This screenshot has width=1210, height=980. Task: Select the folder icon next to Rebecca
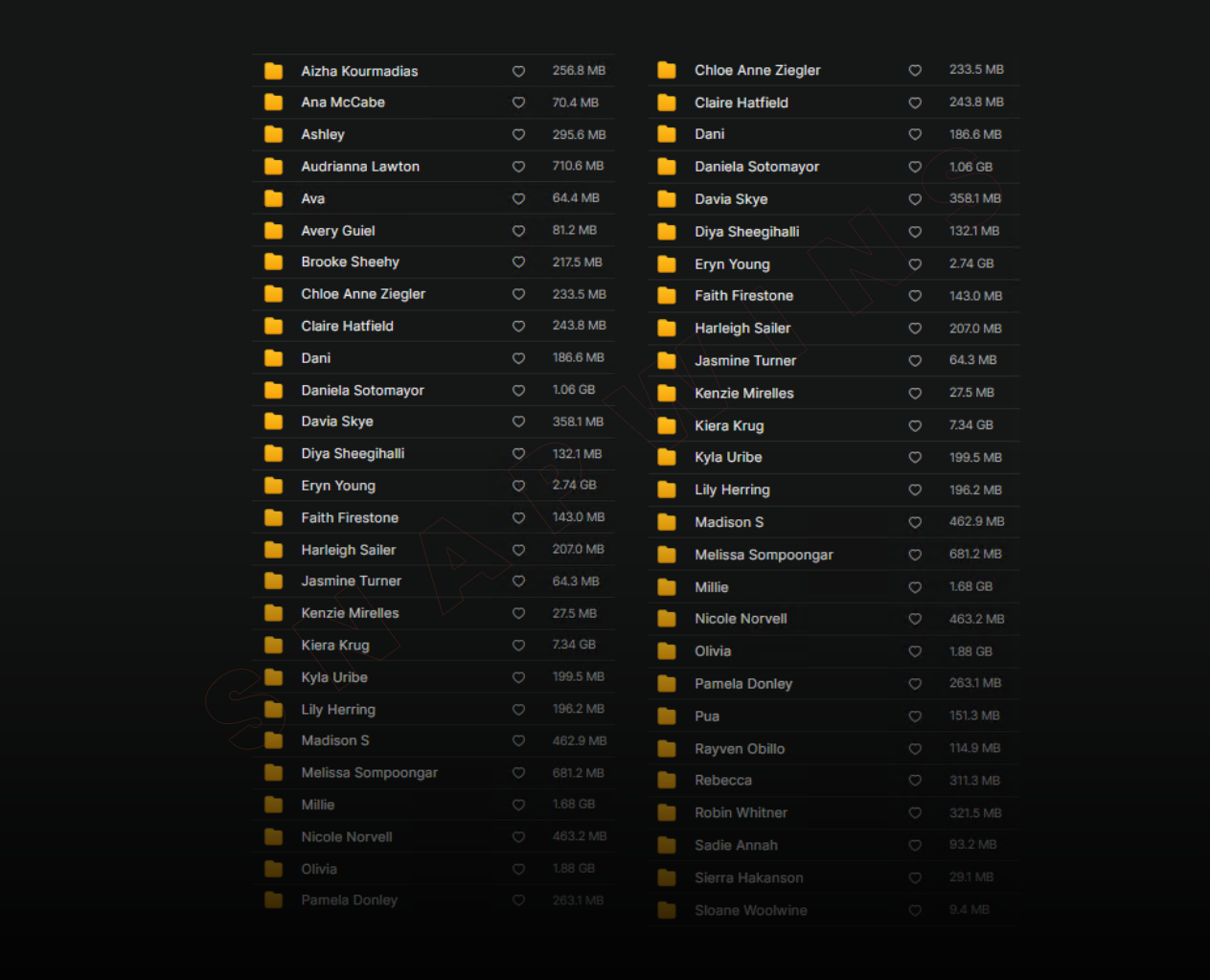667,781
